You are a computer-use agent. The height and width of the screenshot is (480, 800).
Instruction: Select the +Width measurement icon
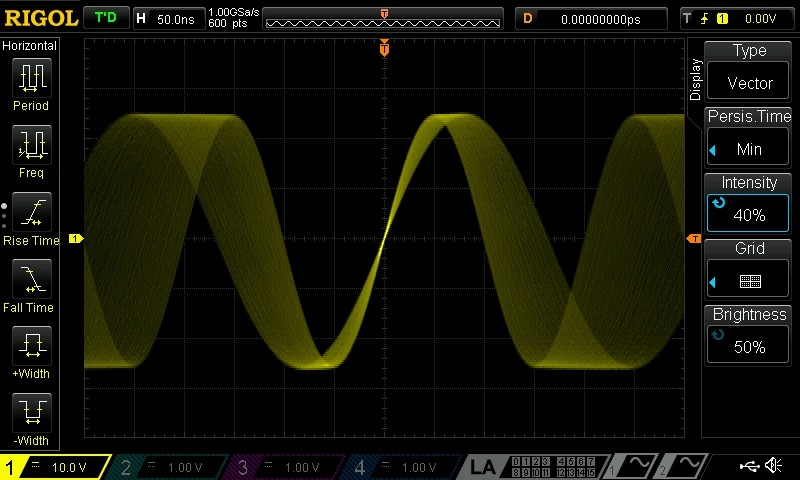30,348
